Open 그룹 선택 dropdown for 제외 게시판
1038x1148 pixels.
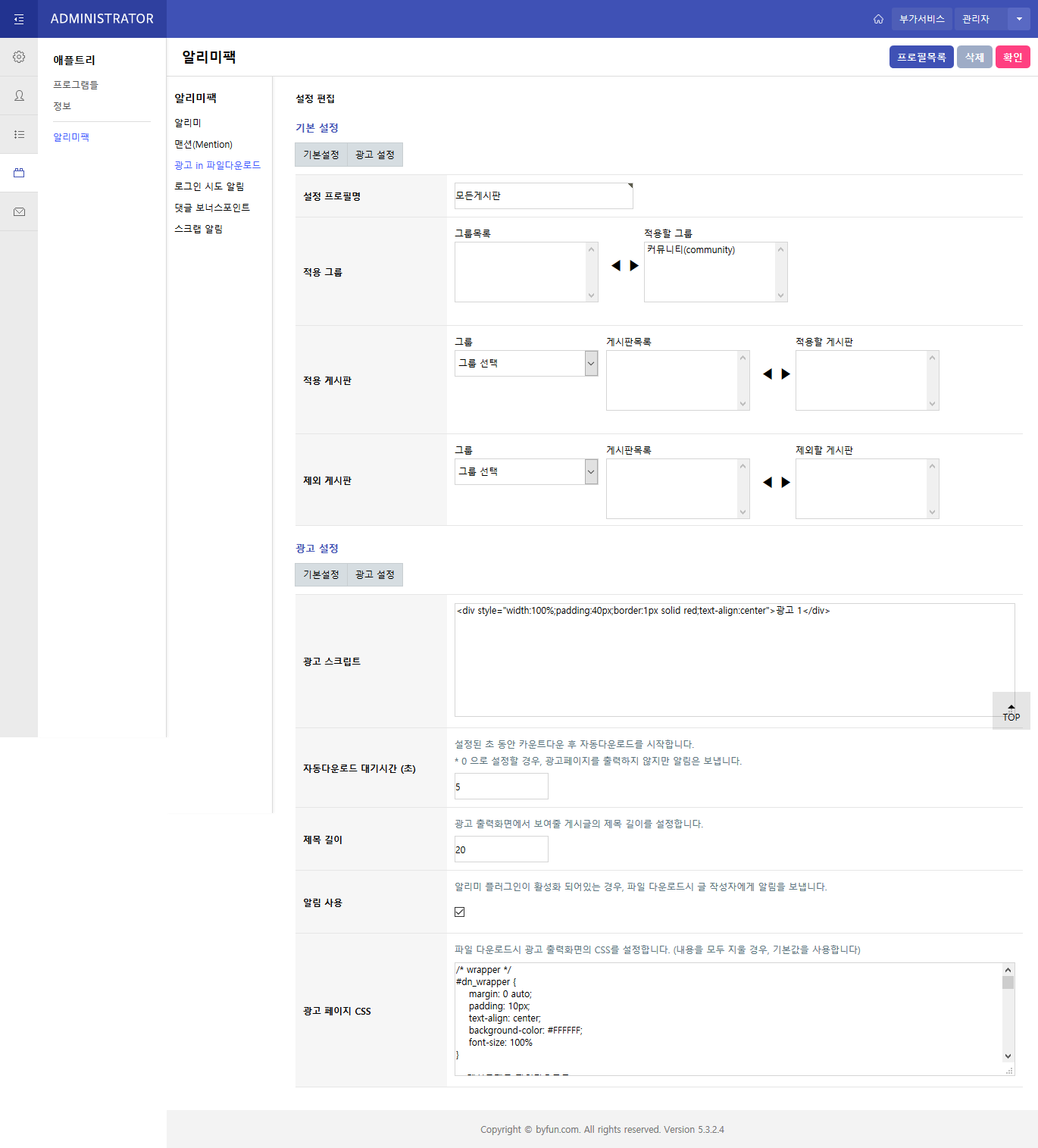tap(526, 472)
